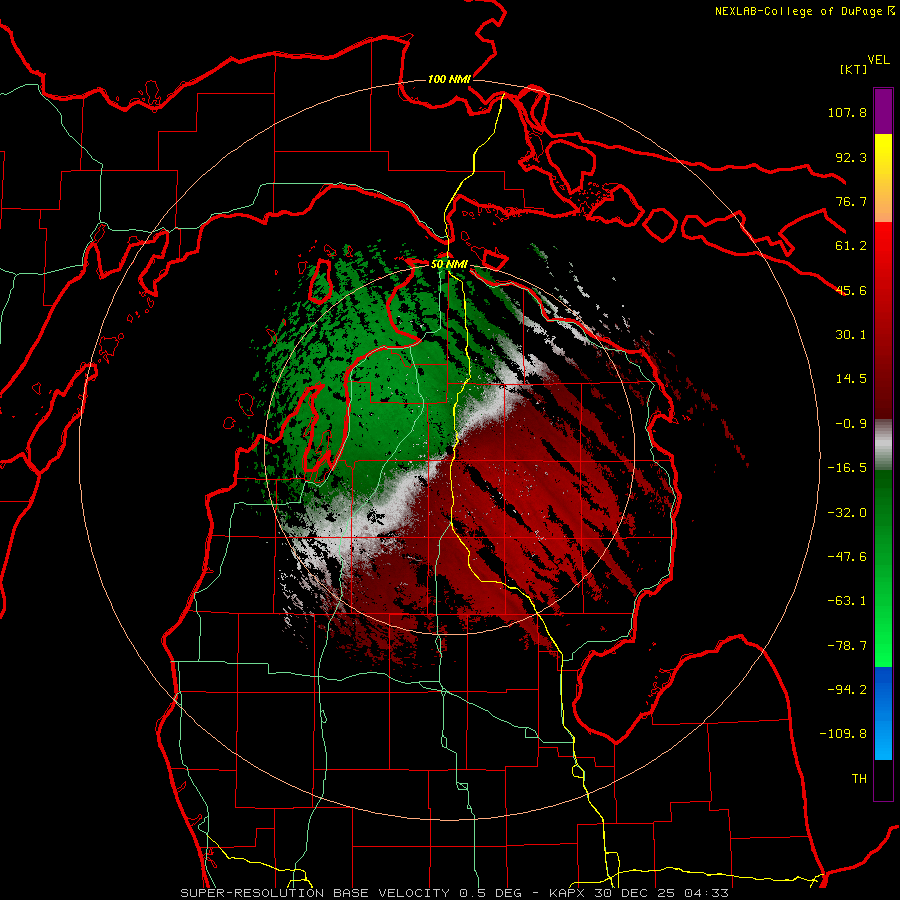The width and height of the screenshot is (900, 900).
Task: Click the white zero-velocity band on radar
Action: point(402,494)
